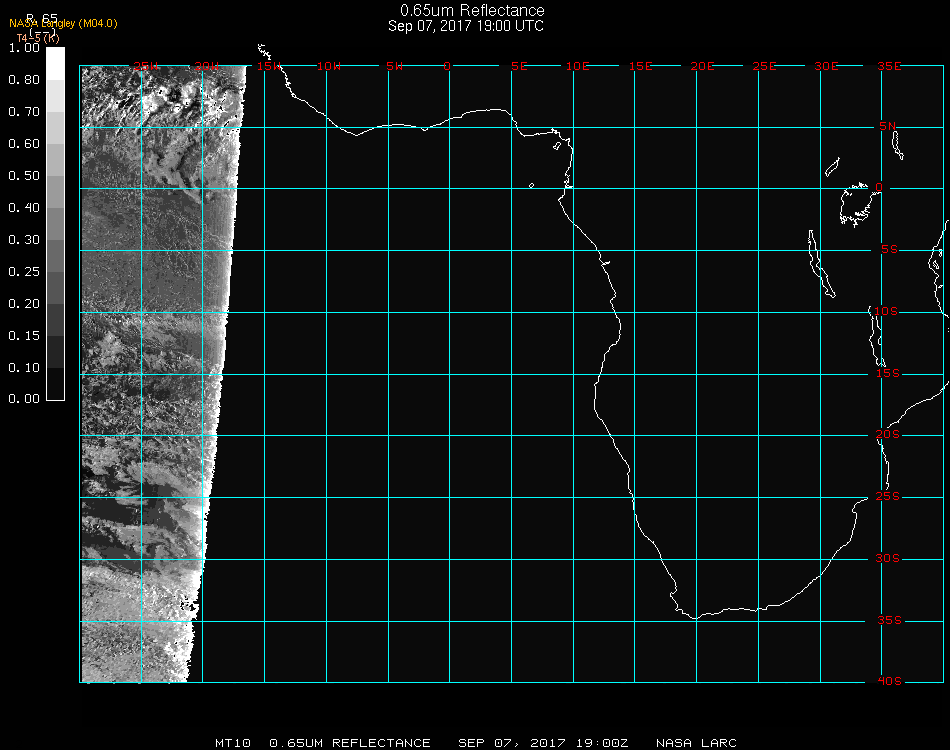The image size is (950, 750).
Task: Click the 5N latitude label
Action: [x=888, y=126]
